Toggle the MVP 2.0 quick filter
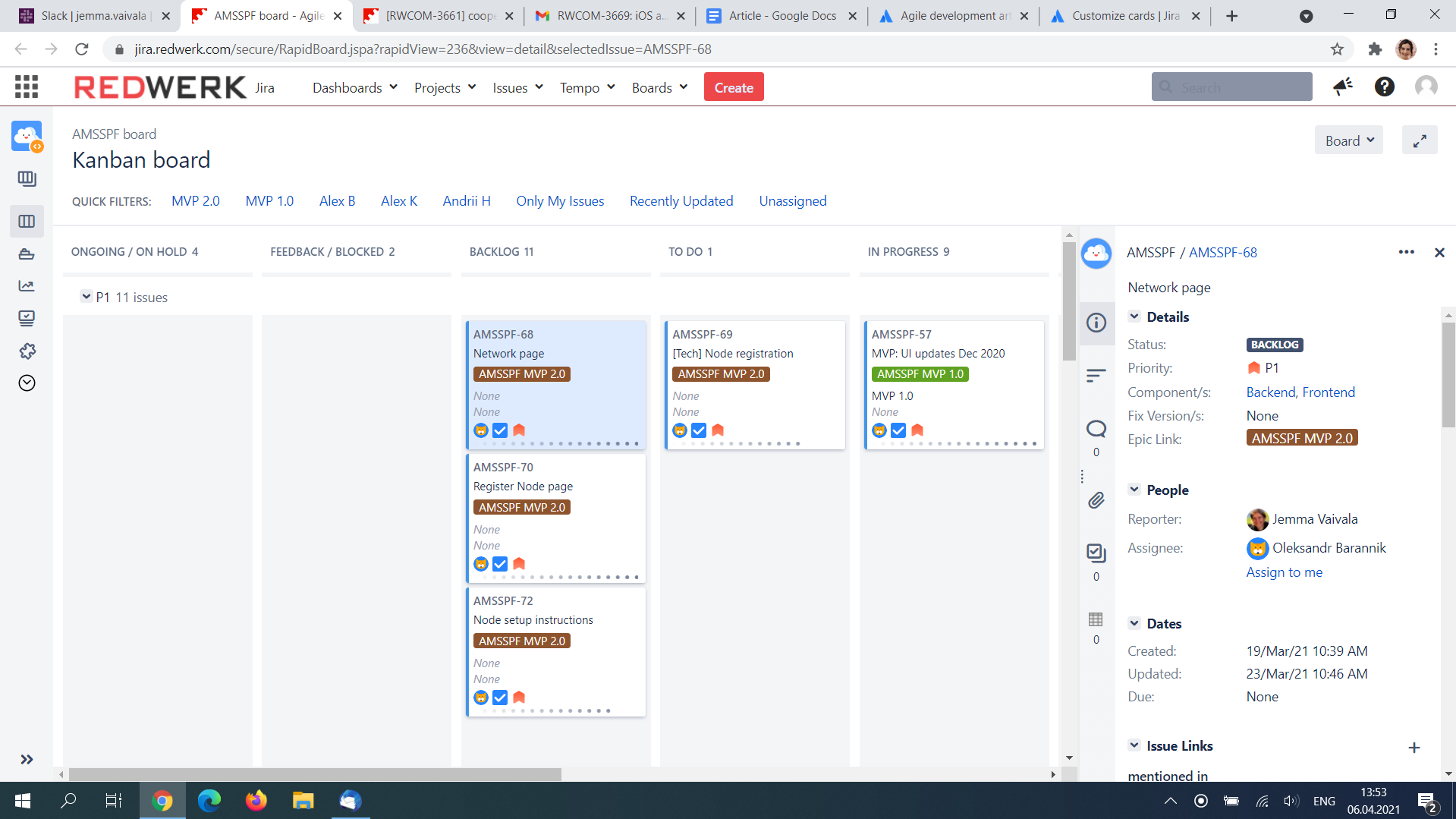The image size is (1456, 819). [x=195, y=201]
